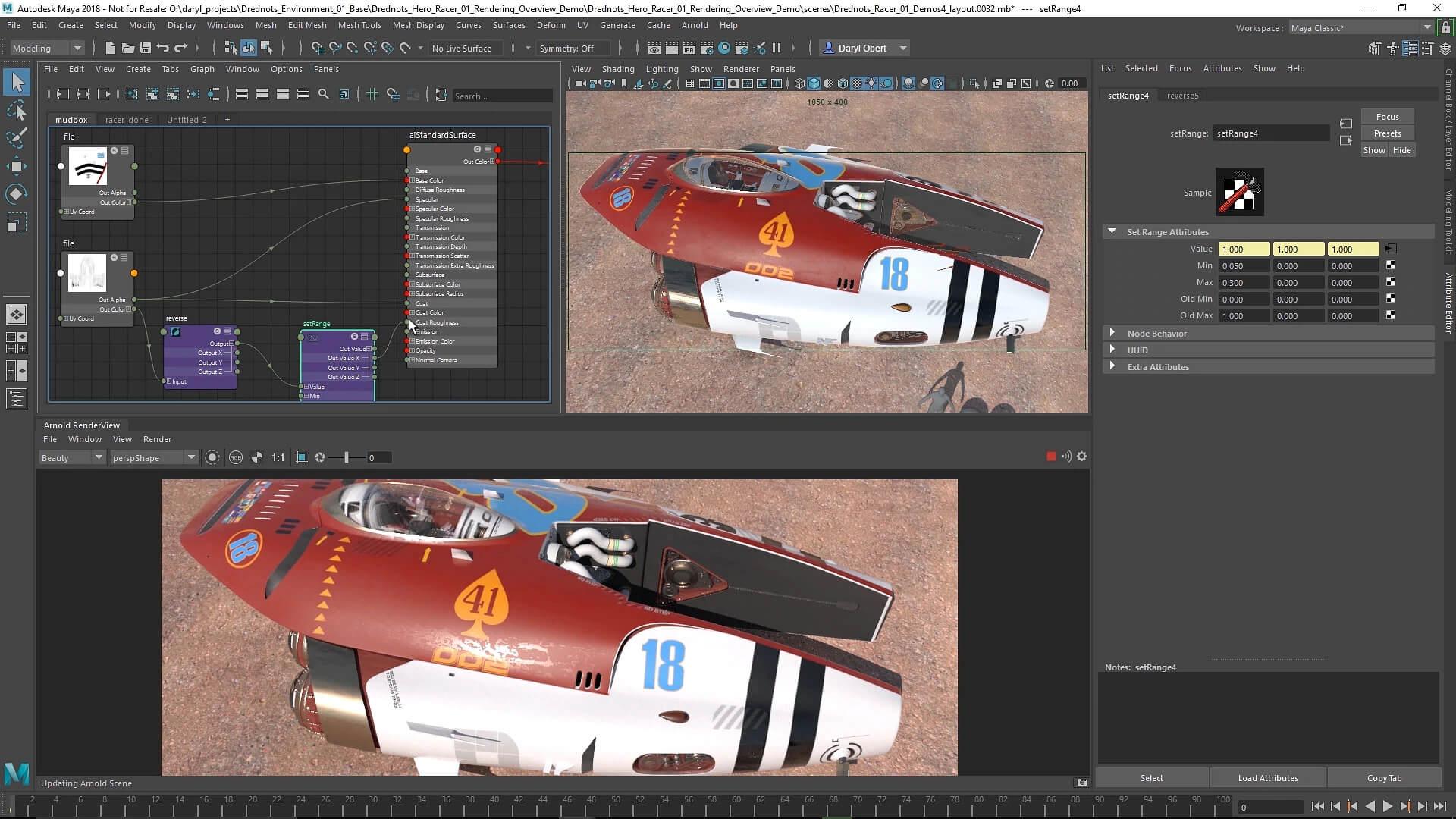Toggle snapshot icon in Arnold RenderView

click(1082, 783)
